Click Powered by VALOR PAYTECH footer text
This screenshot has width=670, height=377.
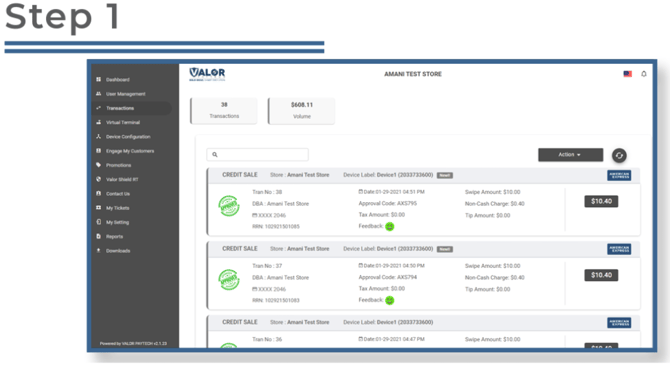click(x=133, y=343)
